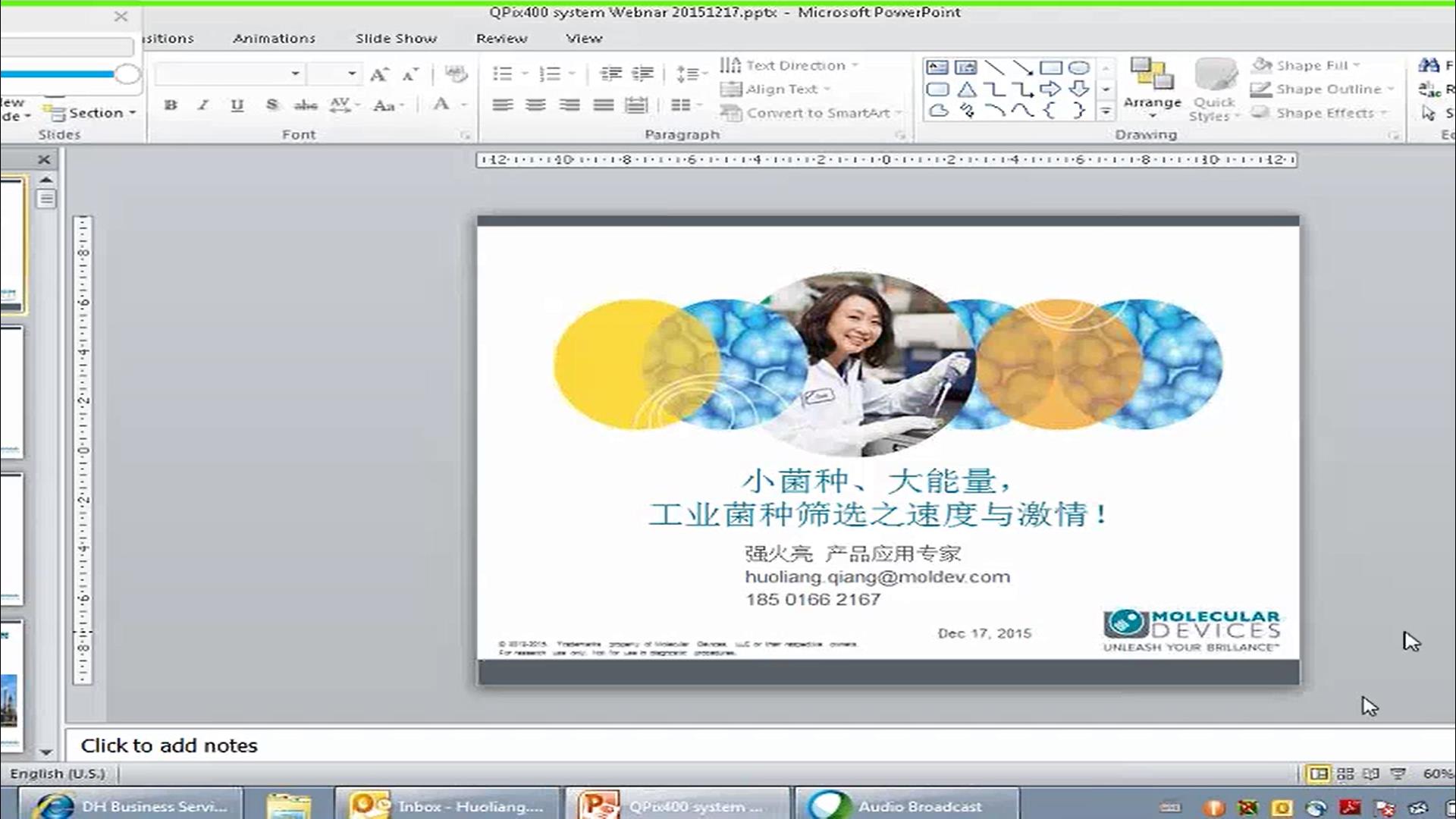Expand the shapes gallery More arrow

1106,111
